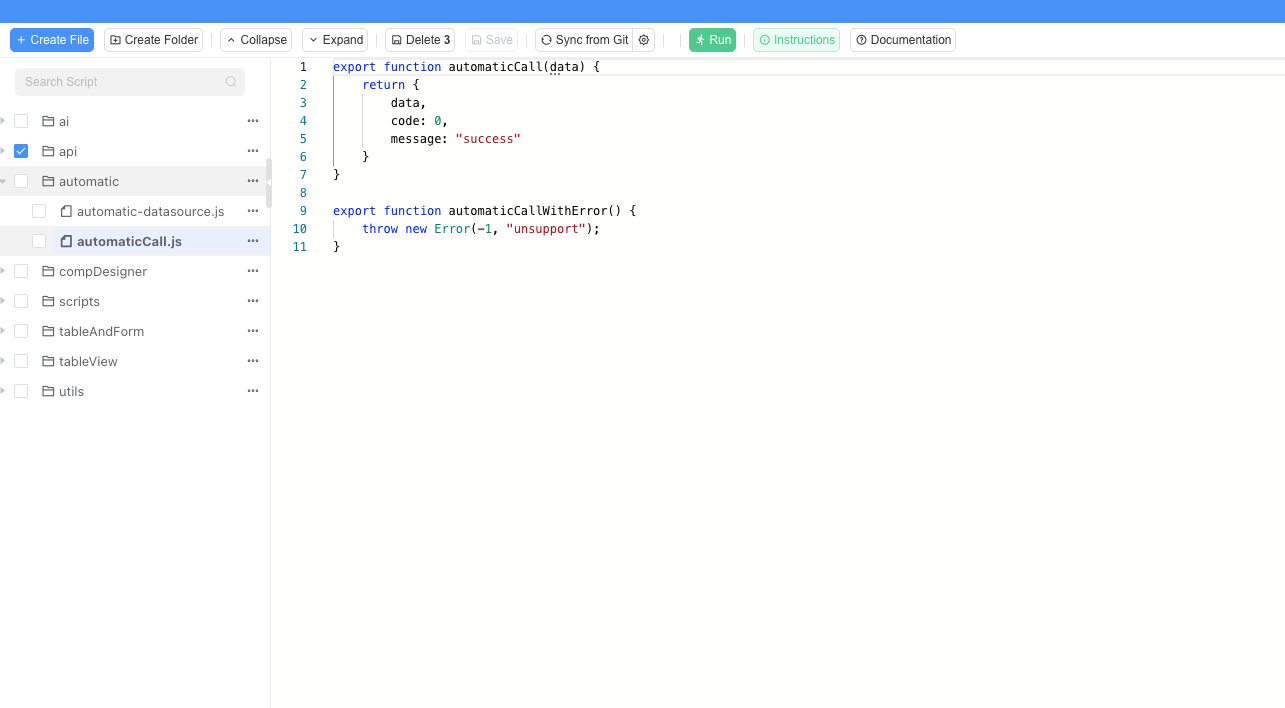Click the Create Folder button
The width and height of the screenshot is (1285, 708).
coord(153,40)
